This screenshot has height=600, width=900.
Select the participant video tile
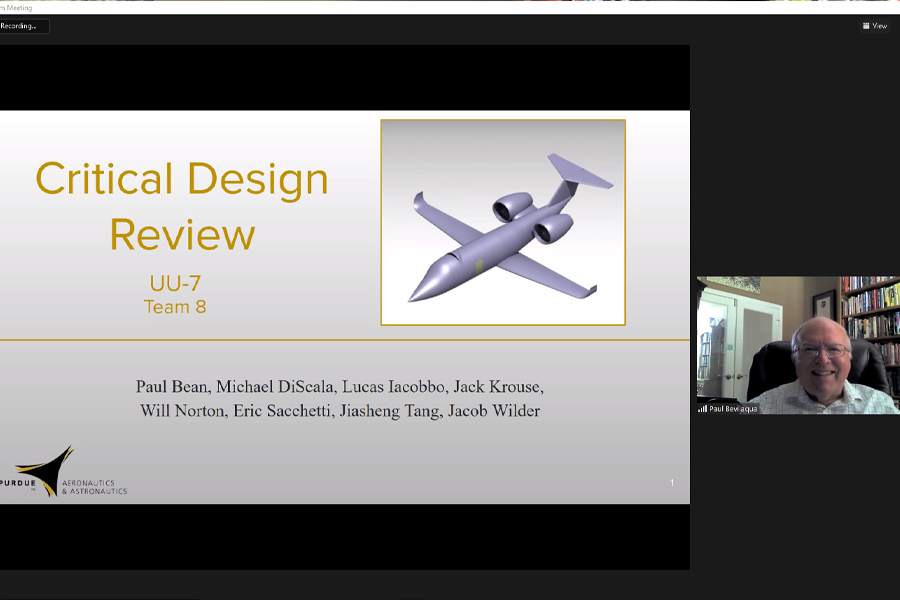(797, 345)
